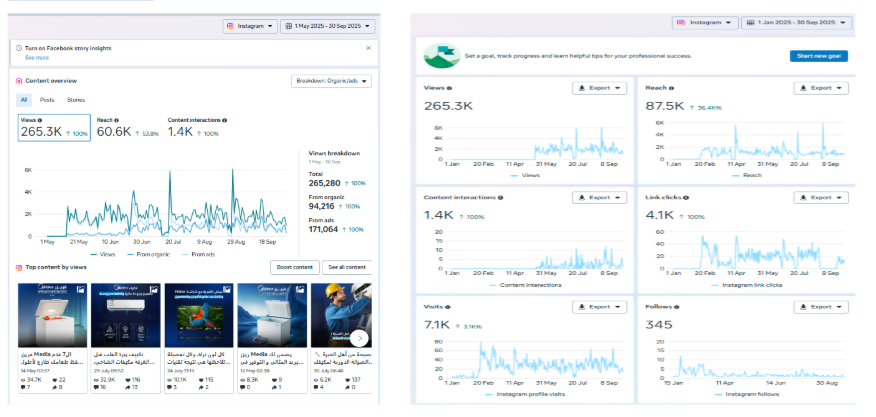This screenshot has height=417, width=876.
Task: Select the Views metric card showing 265.3K
Action: [x=54, y=127]
